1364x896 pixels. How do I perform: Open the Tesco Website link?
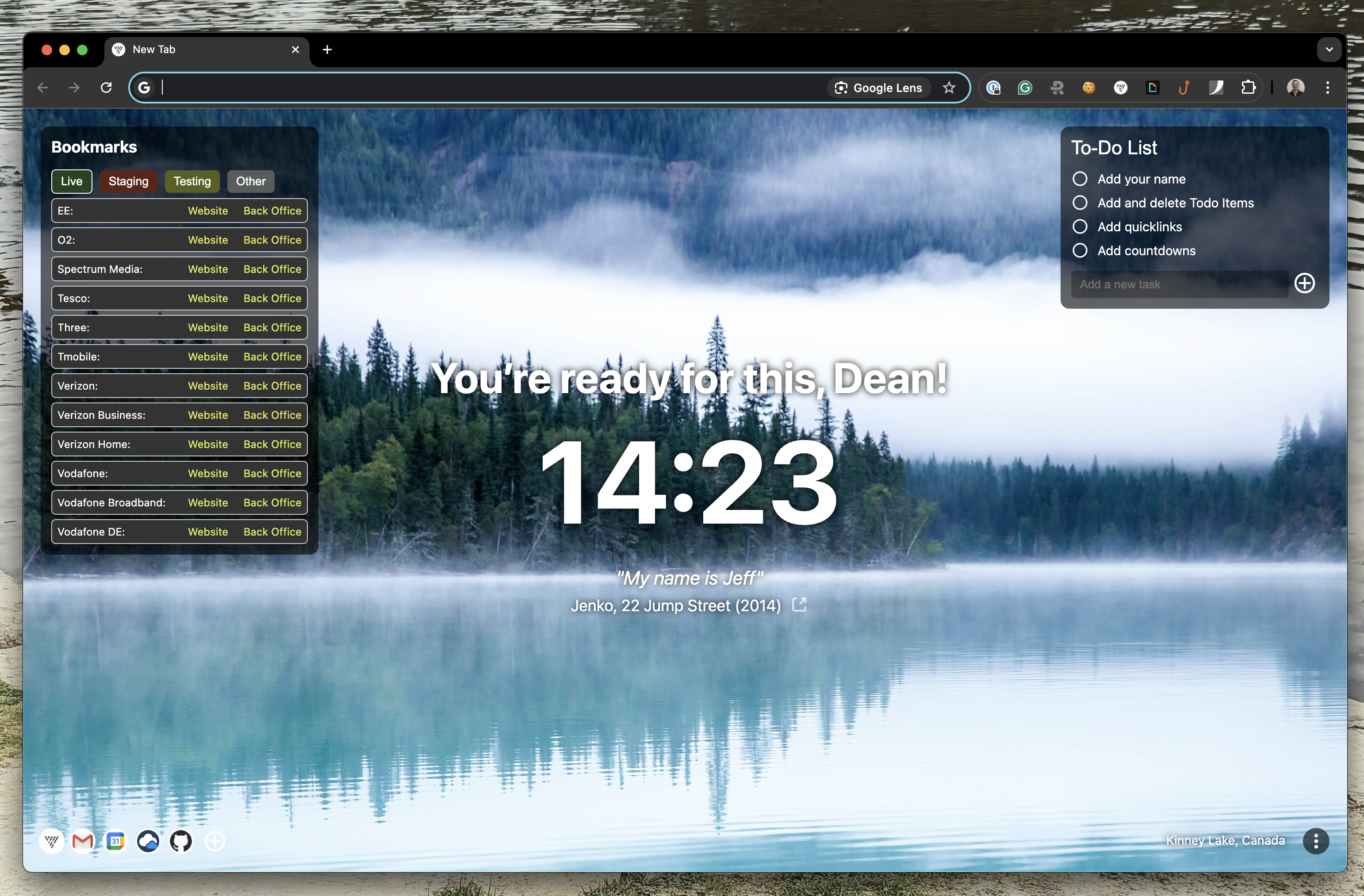coord(207,298)
